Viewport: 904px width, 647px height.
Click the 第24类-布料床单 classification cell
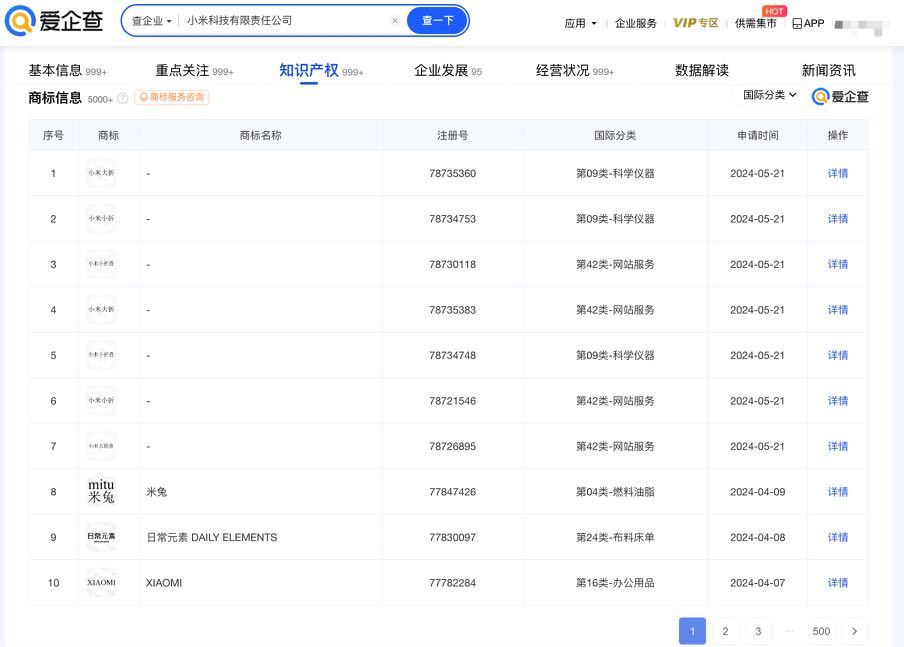pyautogui.click(x=615, y=538)
